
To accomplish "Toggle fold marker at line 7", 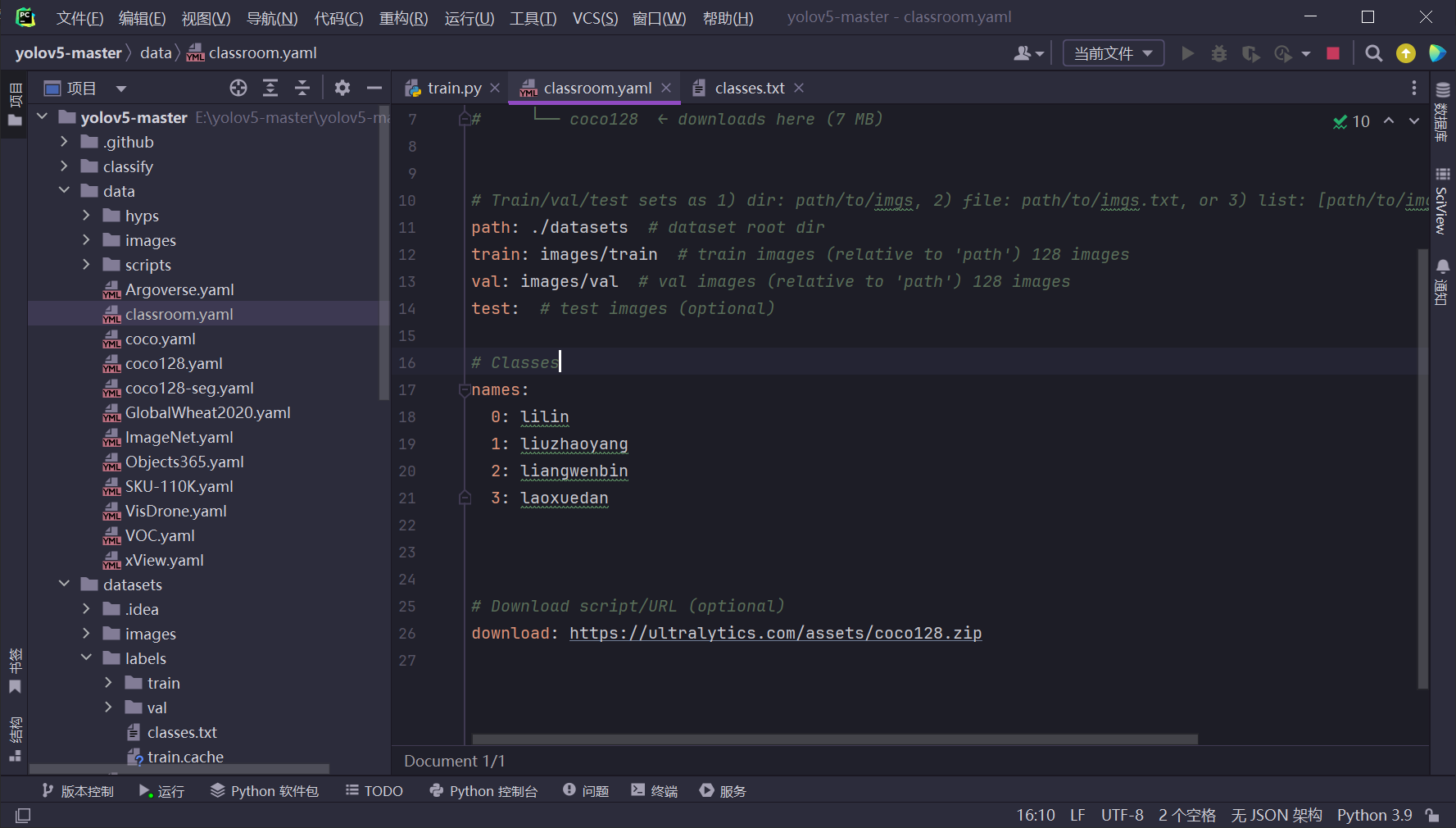I will 465,120.
